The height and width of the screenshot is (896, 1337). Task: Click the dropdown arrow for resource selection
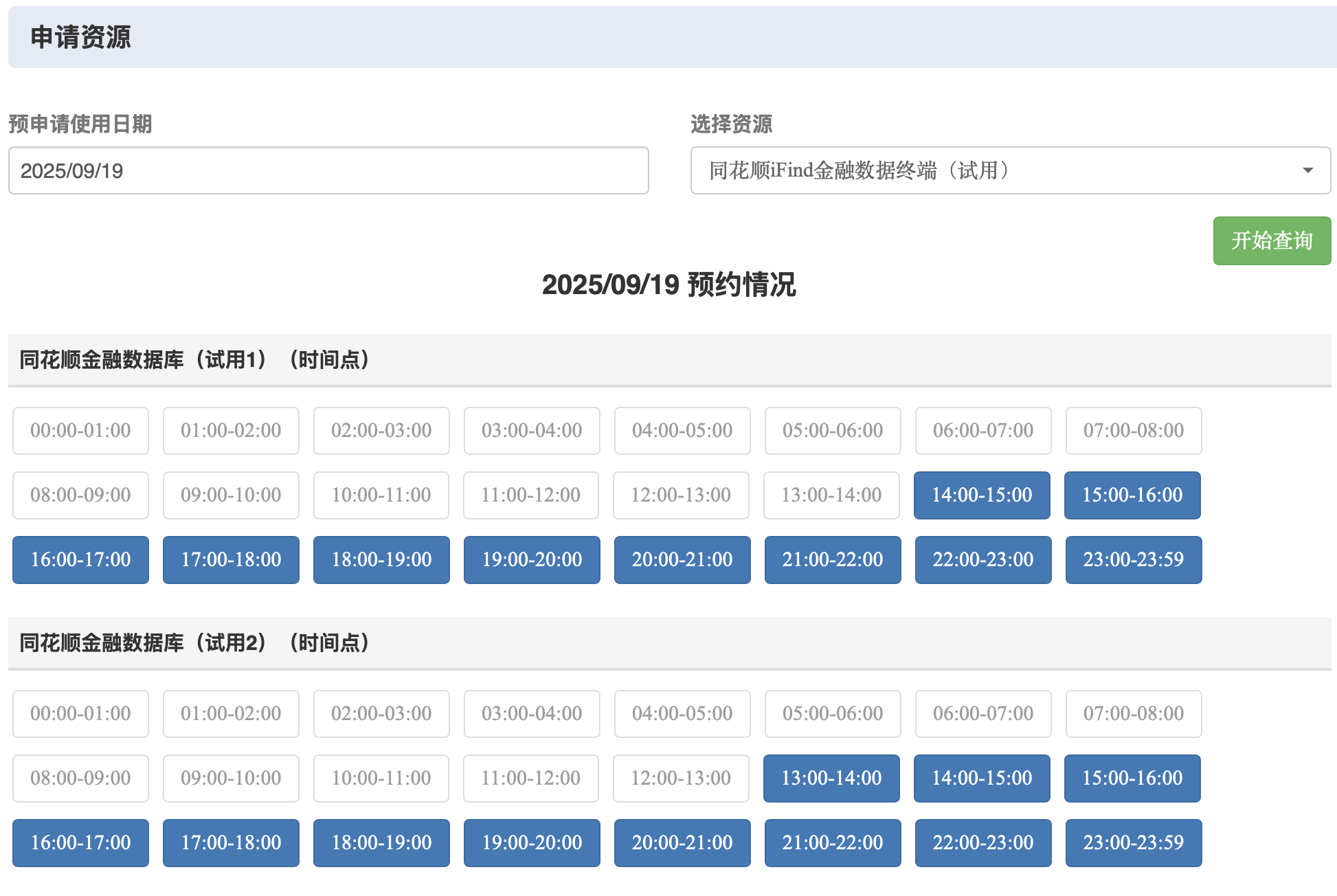[x=1307, y=170]
